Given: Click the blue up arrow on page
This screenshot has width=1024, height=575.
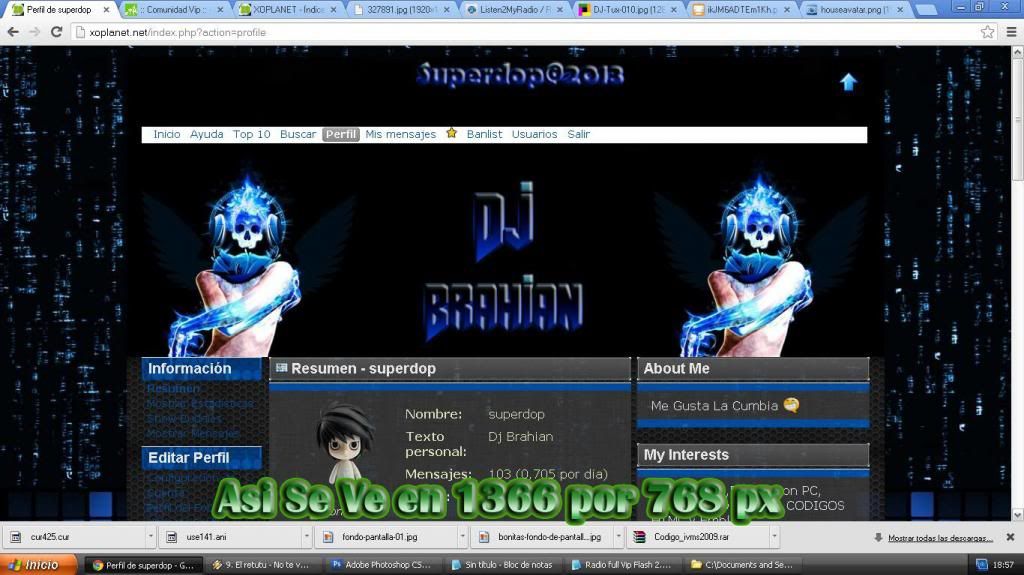Looking at the screenshot, I should click(x=848, y=82).
